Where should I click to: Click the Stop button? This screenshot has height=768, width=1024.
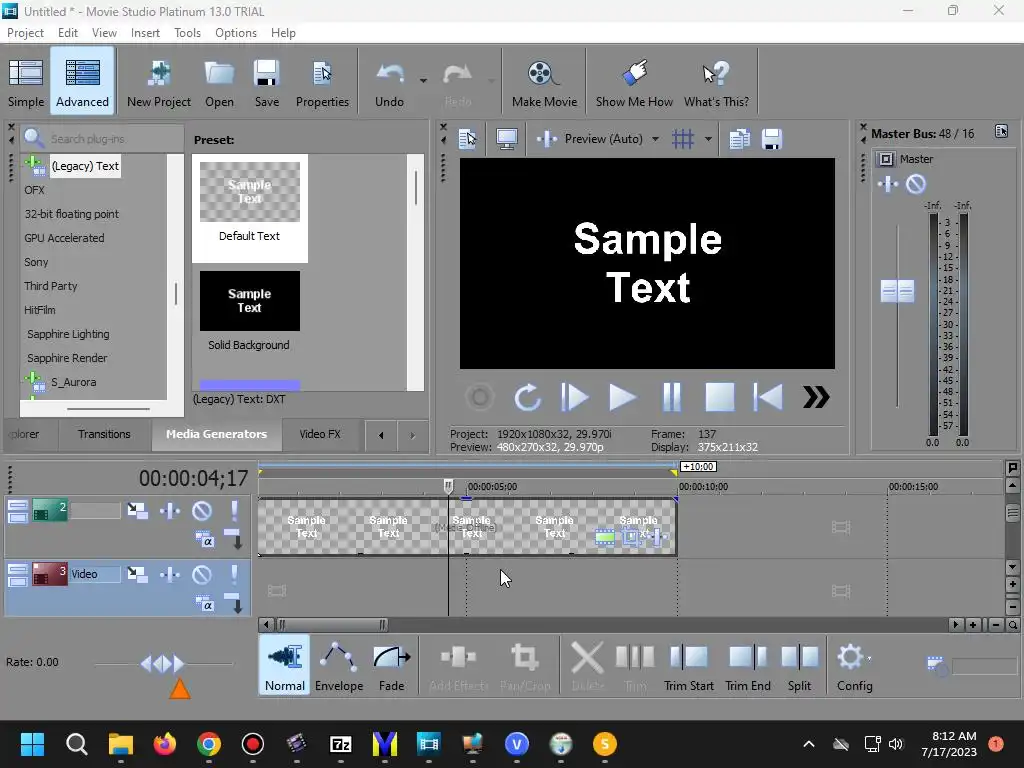tap(720, 396)
